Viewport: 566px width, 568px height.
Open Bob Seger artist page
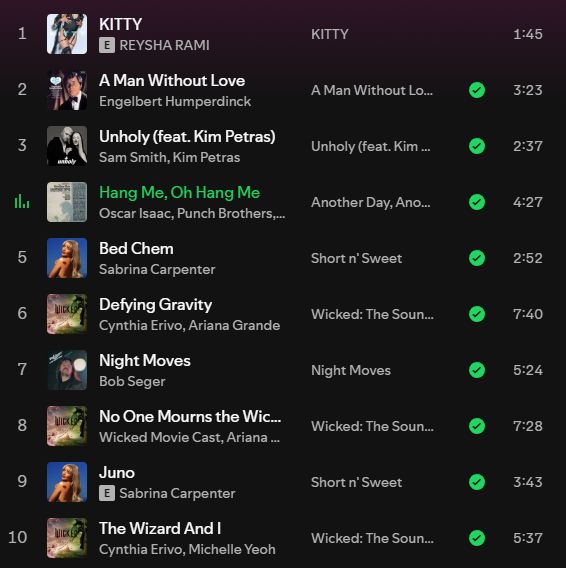[x=132, y=381]
